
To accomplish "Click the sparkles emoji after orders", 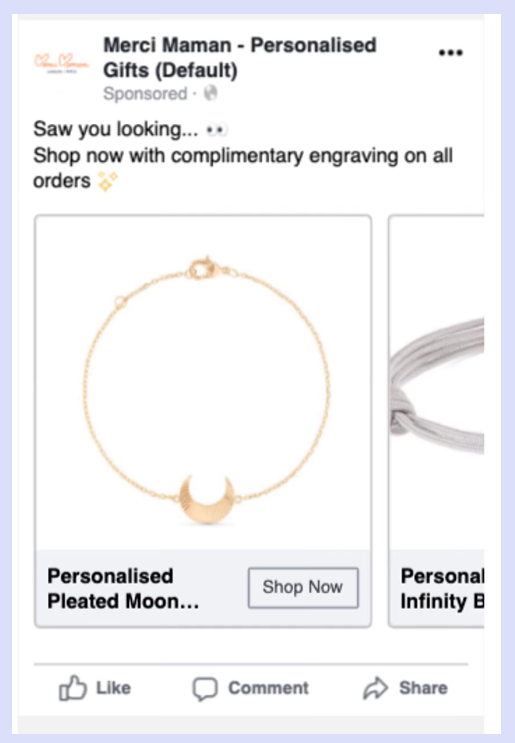I will [x=108, y=181].
